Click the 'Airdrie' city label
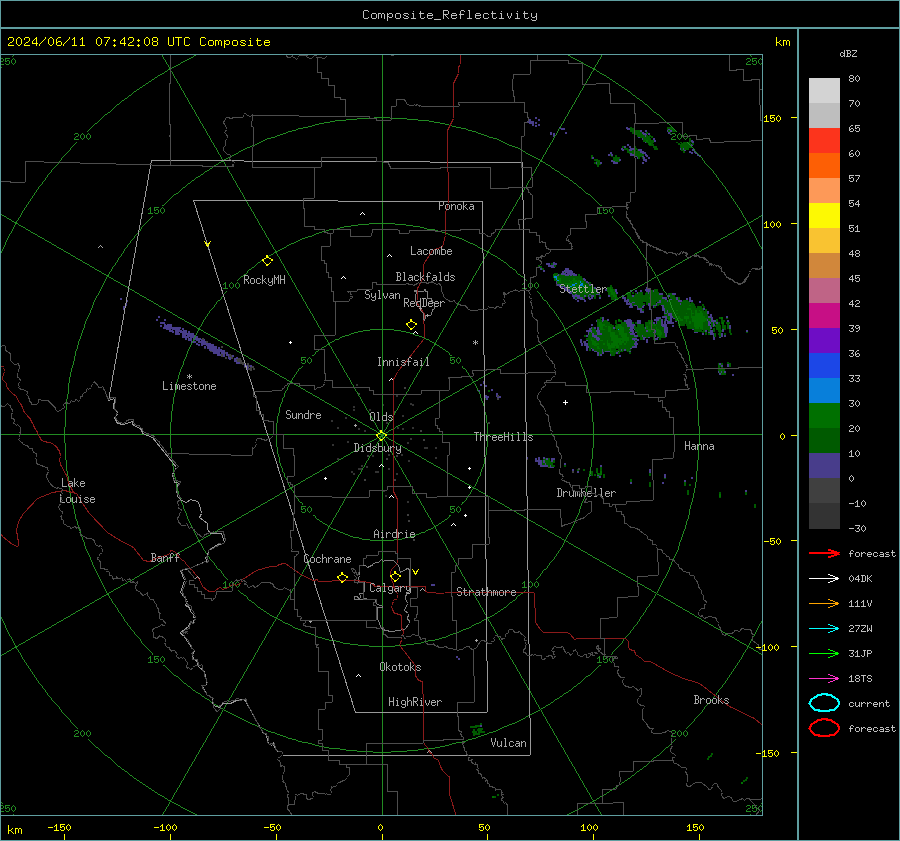The image size is (900, 841). click(x=394, y=534)
